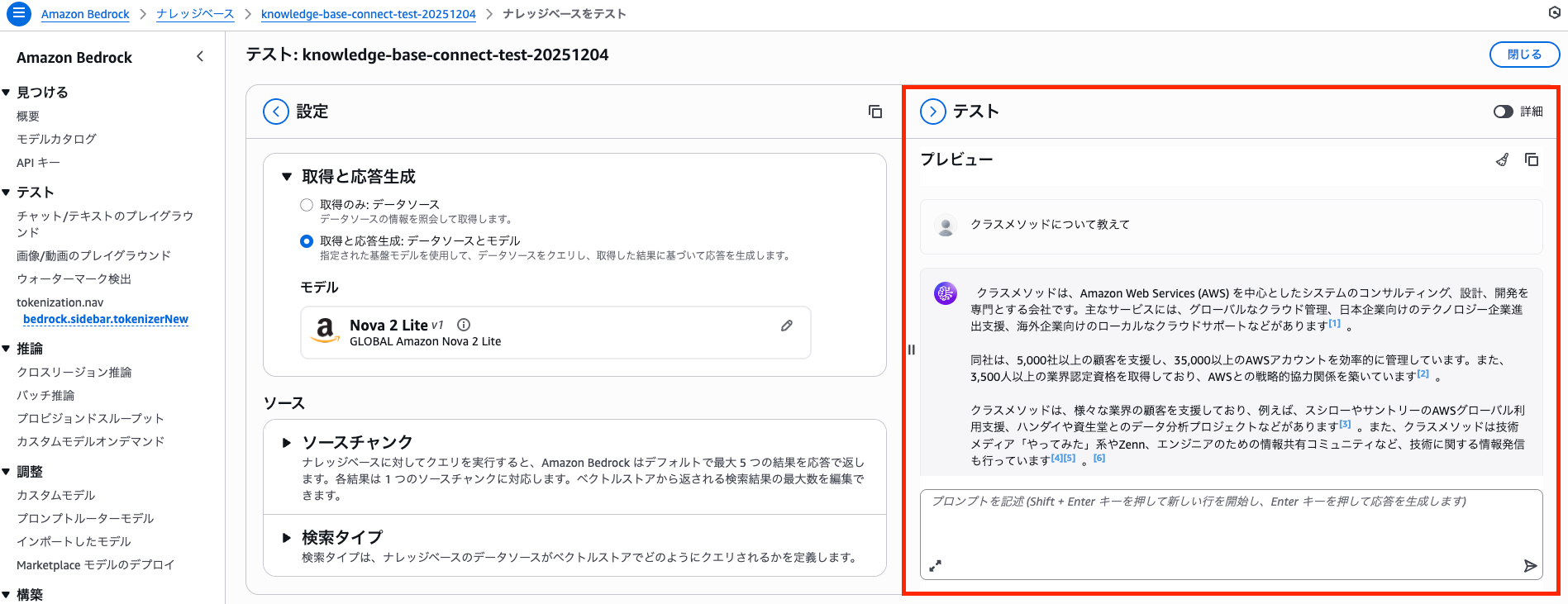The height and width of the screenshot is (604, 1568).
Task: Collapse the 推論 sidebar group
Action: coord(7,349)
